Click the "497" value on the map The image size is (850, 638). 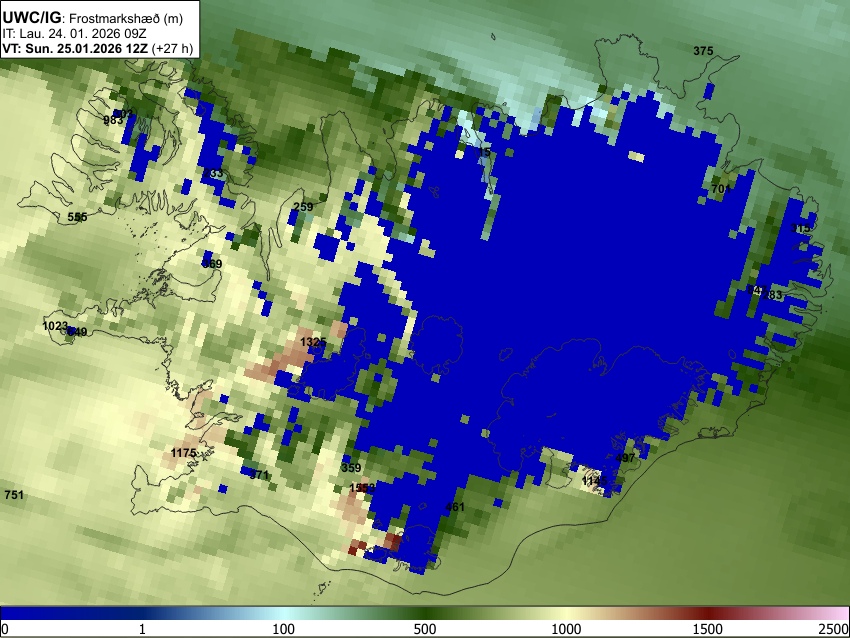pyautogui.click(x=625, y=458)
